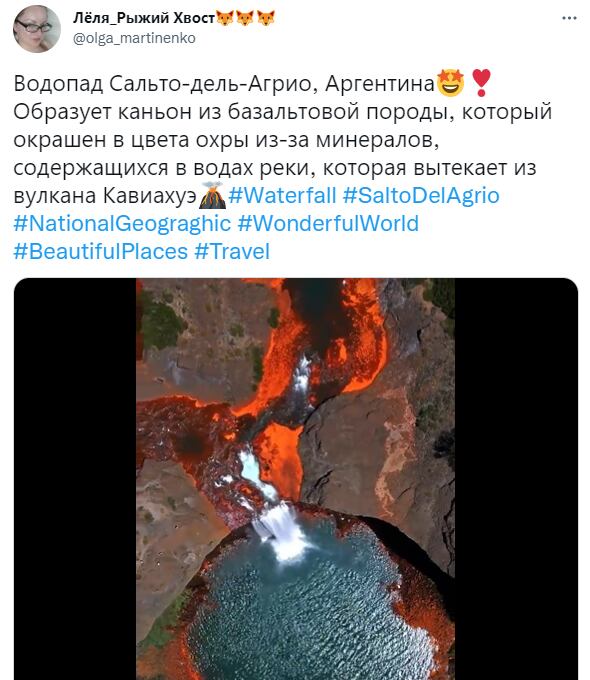
Task: Open the @olga_martinenko handle link
Action: (x=134, y=38)
